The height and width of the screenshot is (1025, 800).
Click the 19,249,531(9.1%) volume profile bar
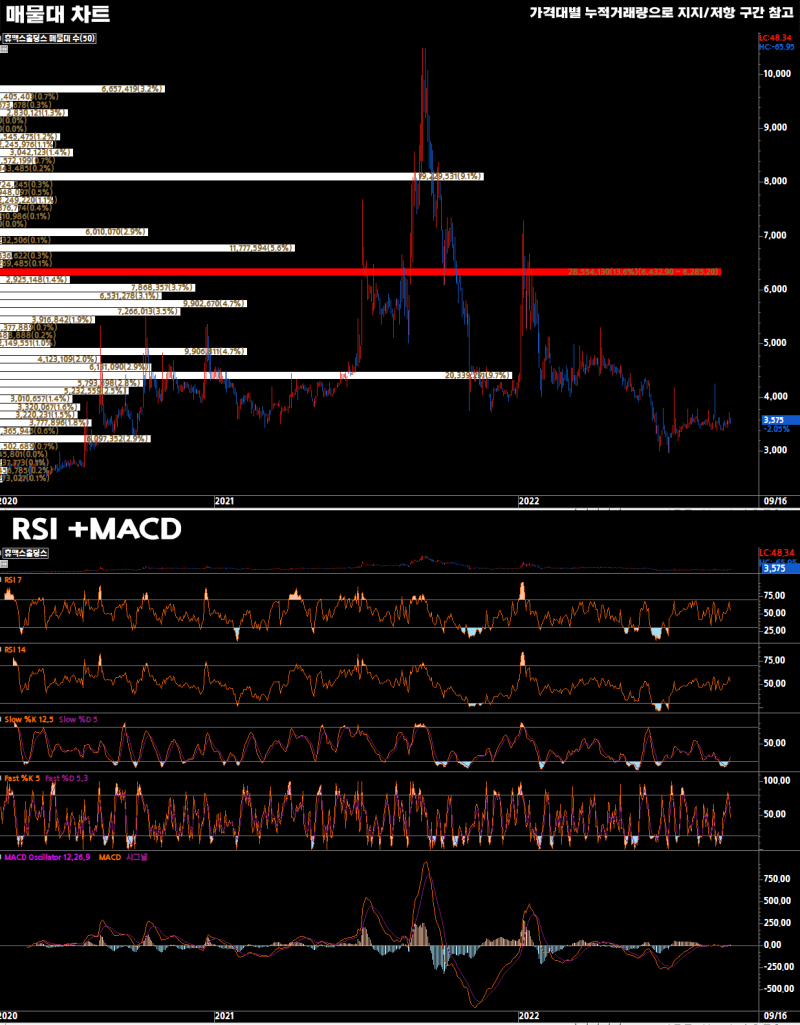click(242, 176)
